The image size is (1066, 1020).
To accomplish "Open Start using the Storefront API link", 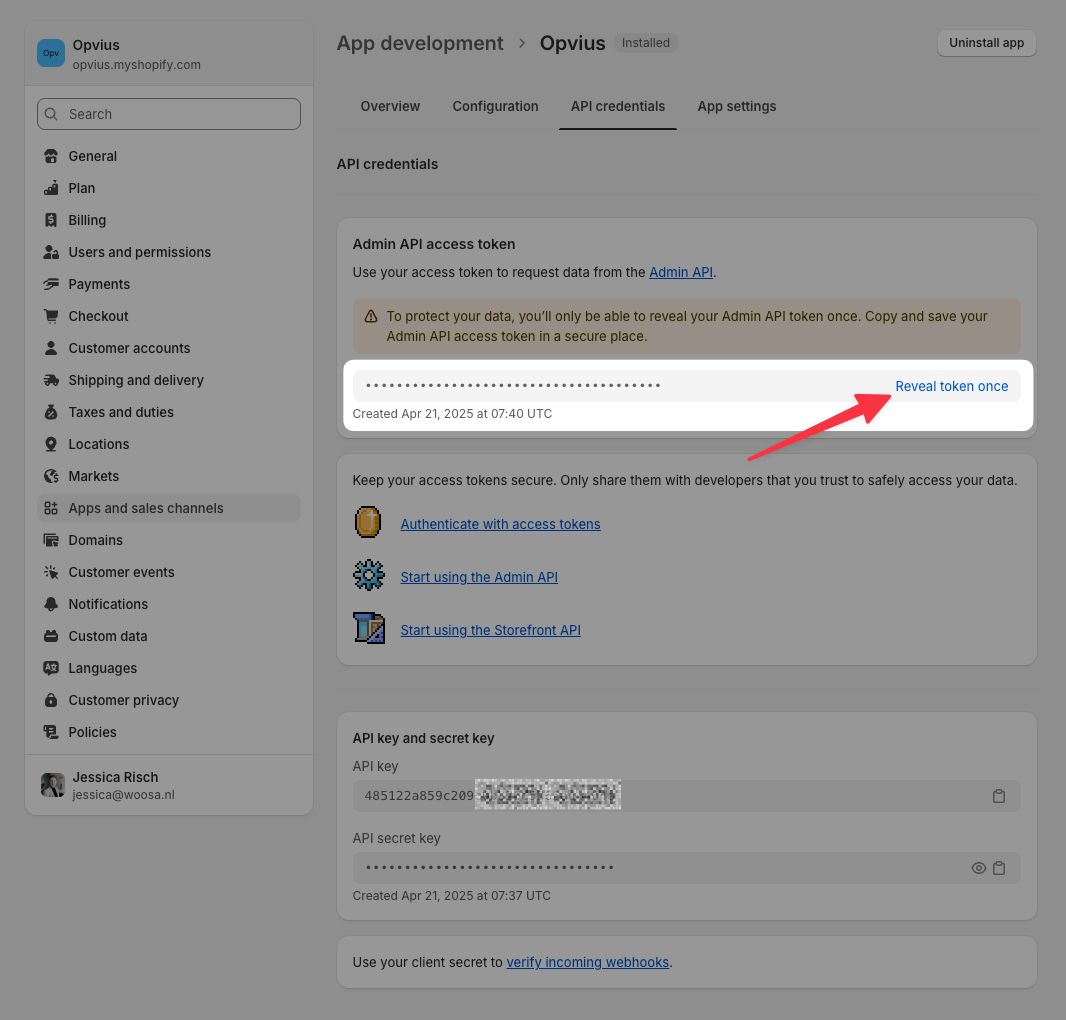I will click(490, 630).
